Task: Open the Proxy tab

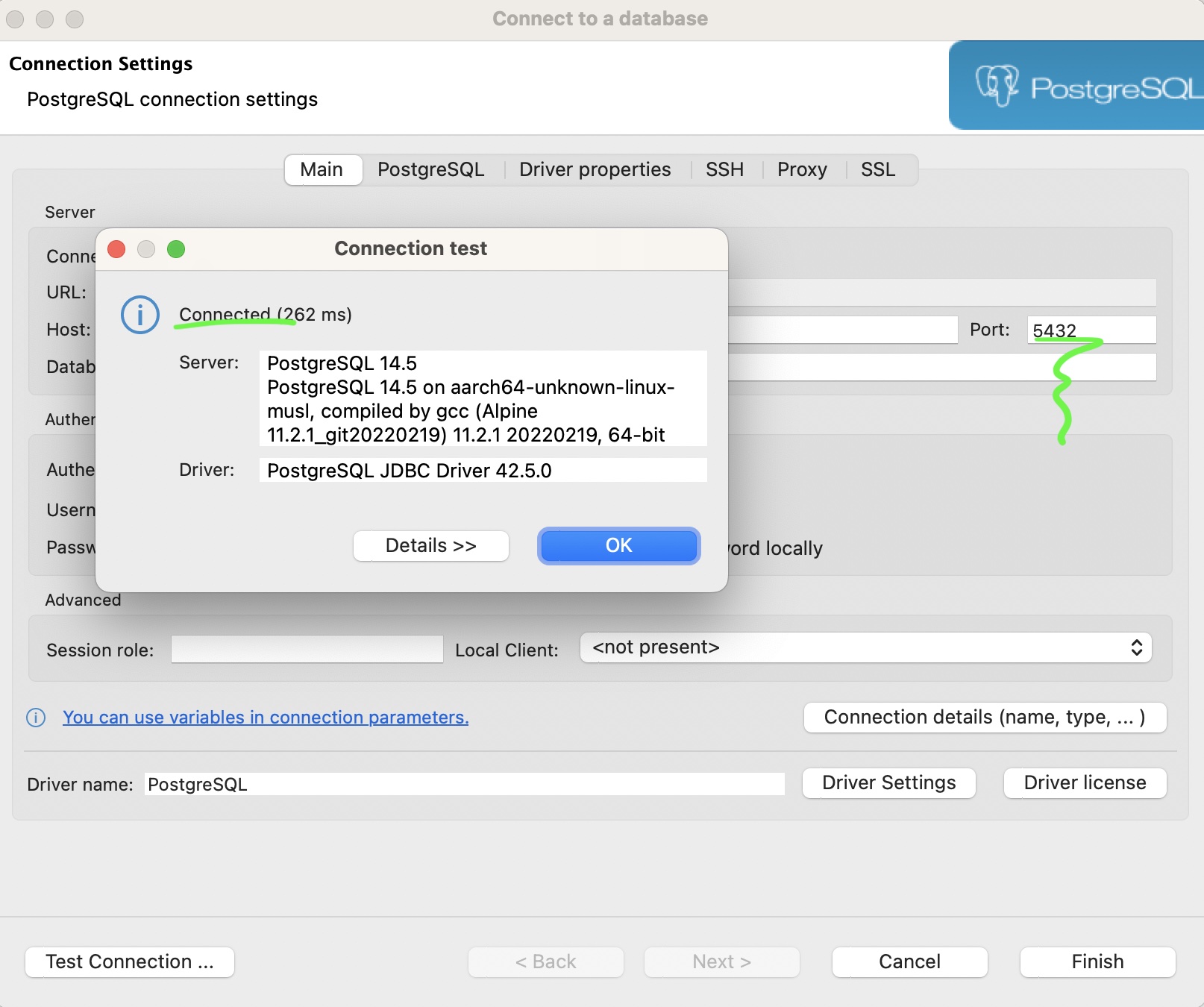Action: 803,170
